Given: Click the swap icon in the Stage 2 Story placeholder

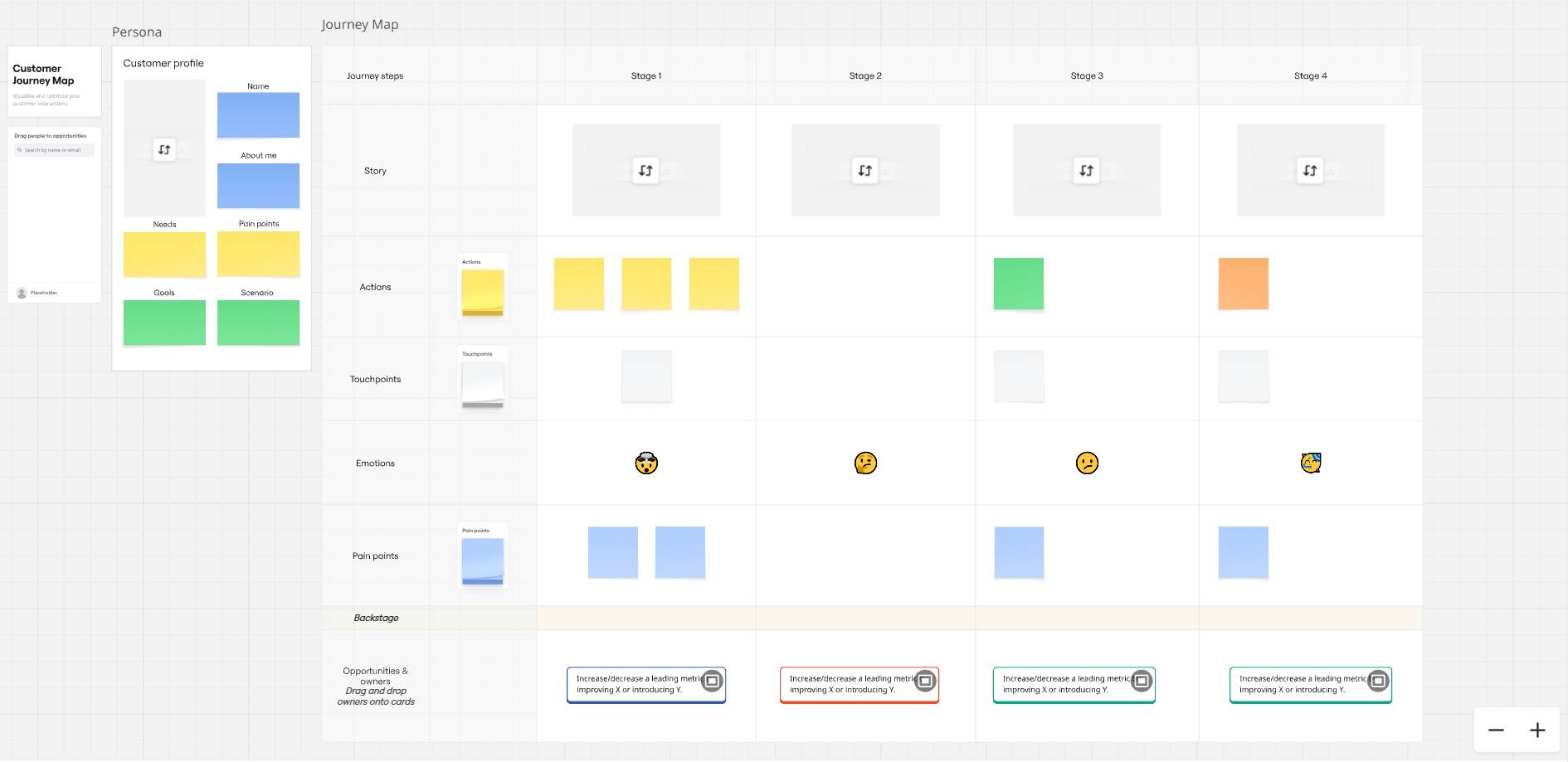Looking at the screenshot, I should [x=865, y=170].
